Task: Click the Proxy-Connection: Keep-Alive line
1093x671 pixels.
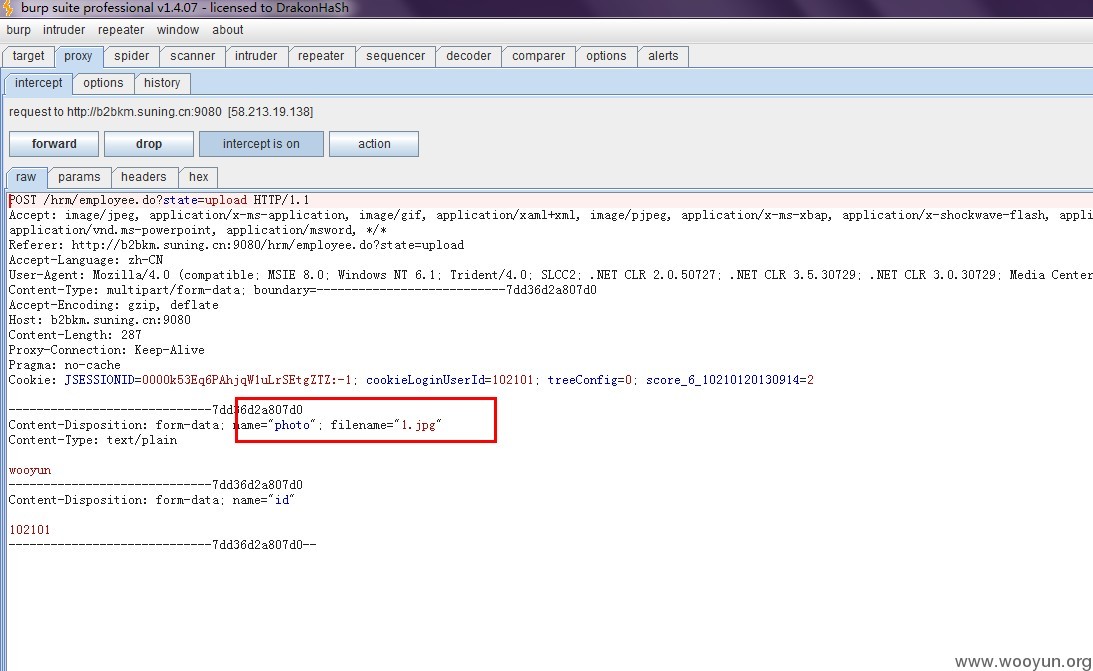Action: [107, 350]
